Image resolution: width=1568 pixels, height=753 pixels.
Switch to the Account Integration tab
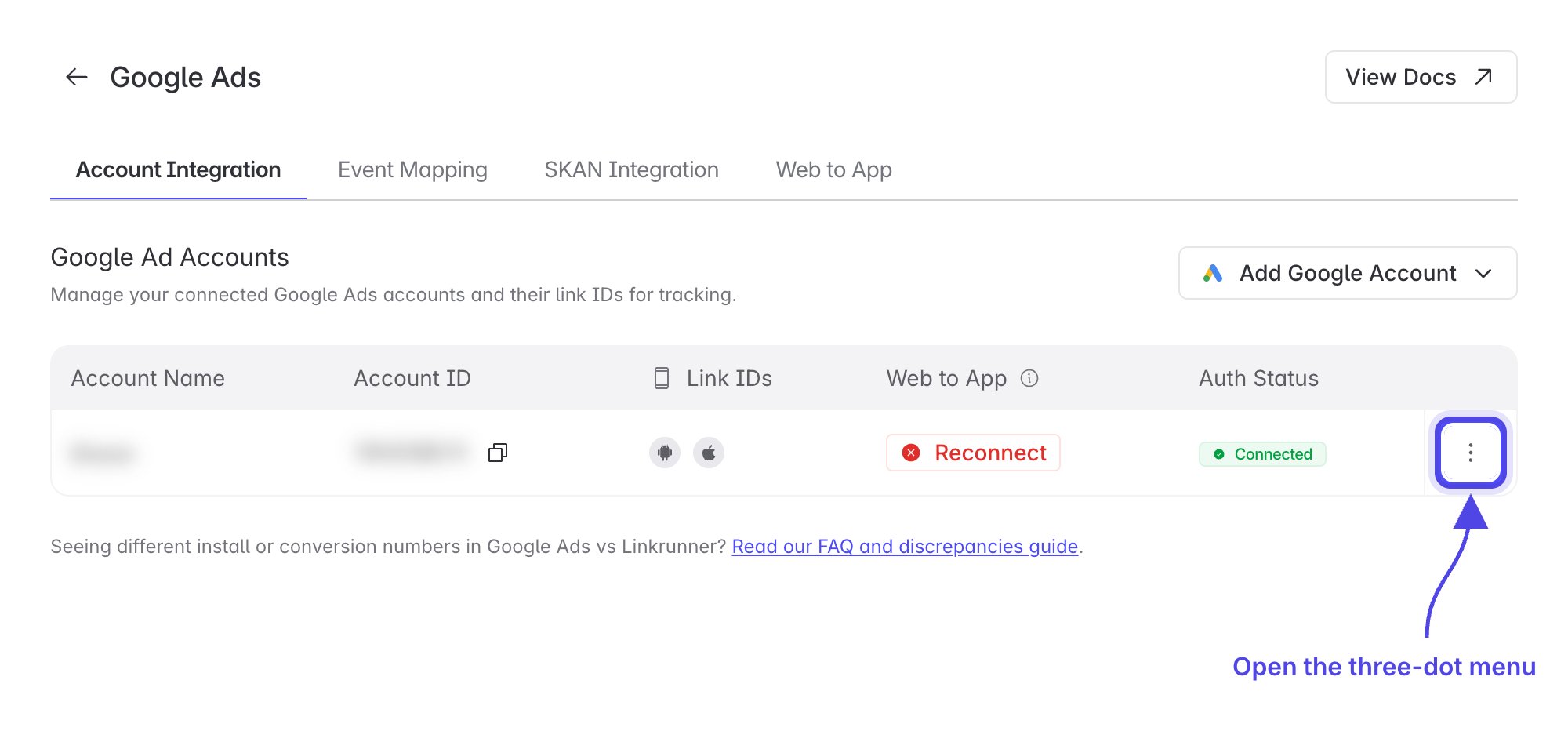pos(178,169)
